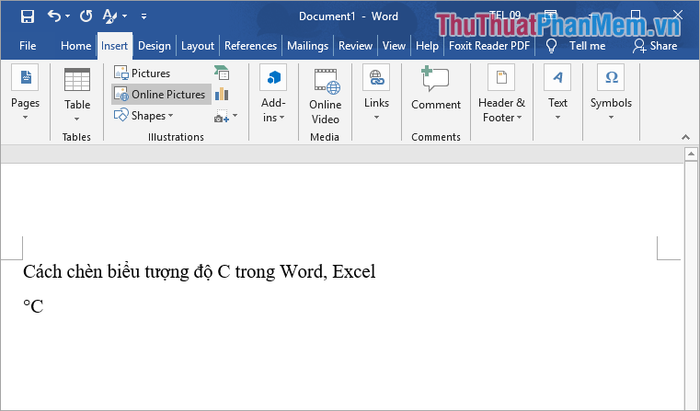This screenshot has height=411, width=700.
Task: Click the vertical scrollbar up arrow
Action: tap(690, 154)
